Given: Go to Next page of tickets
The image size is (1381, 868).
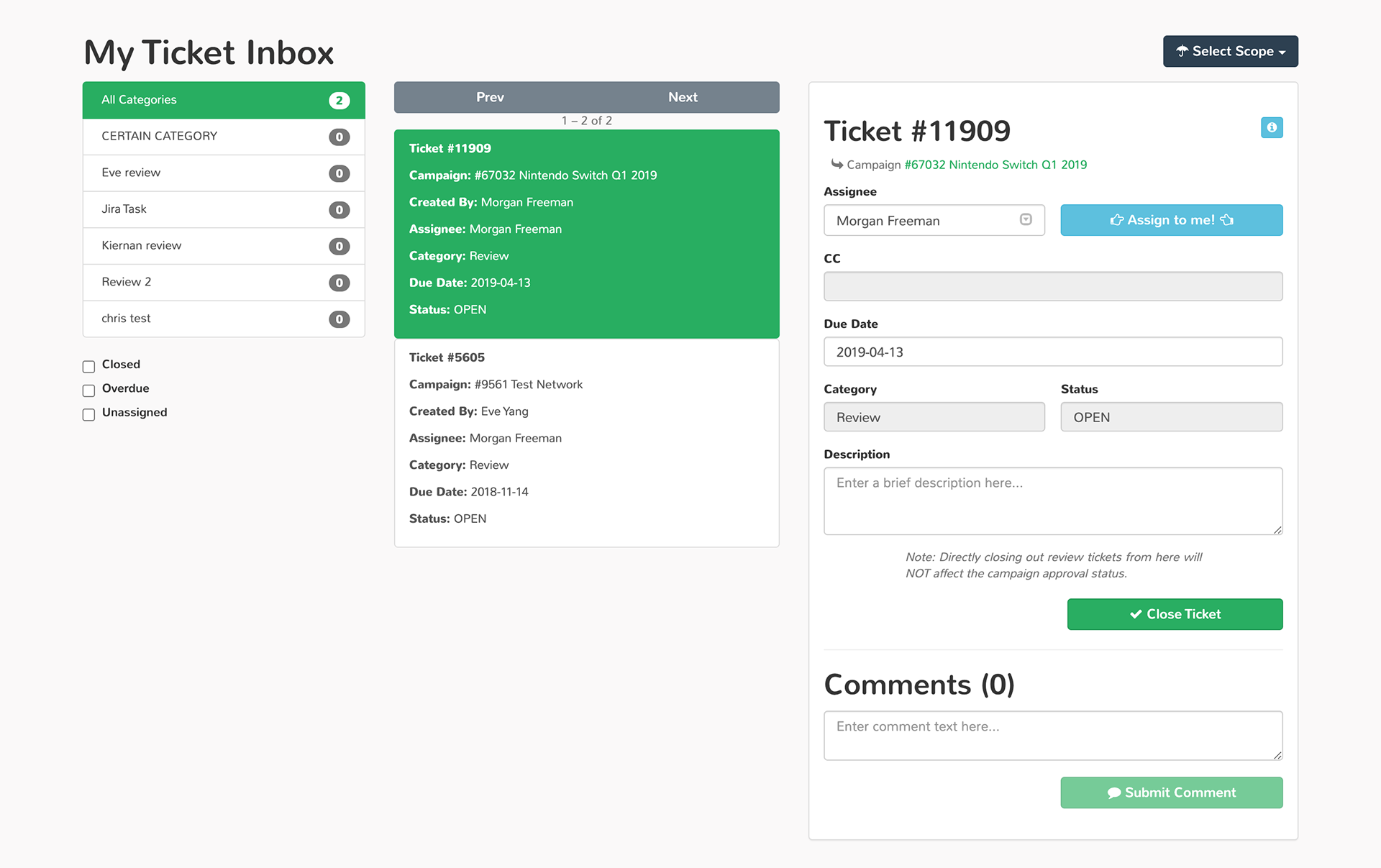Looking at the screenshot, I should pos(683,97).
